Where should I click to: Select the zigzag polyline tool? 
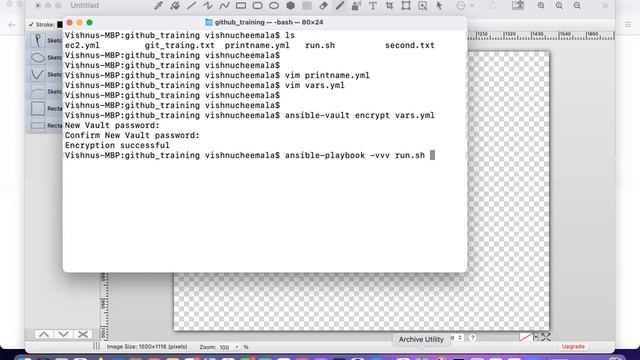pos(208,6)
